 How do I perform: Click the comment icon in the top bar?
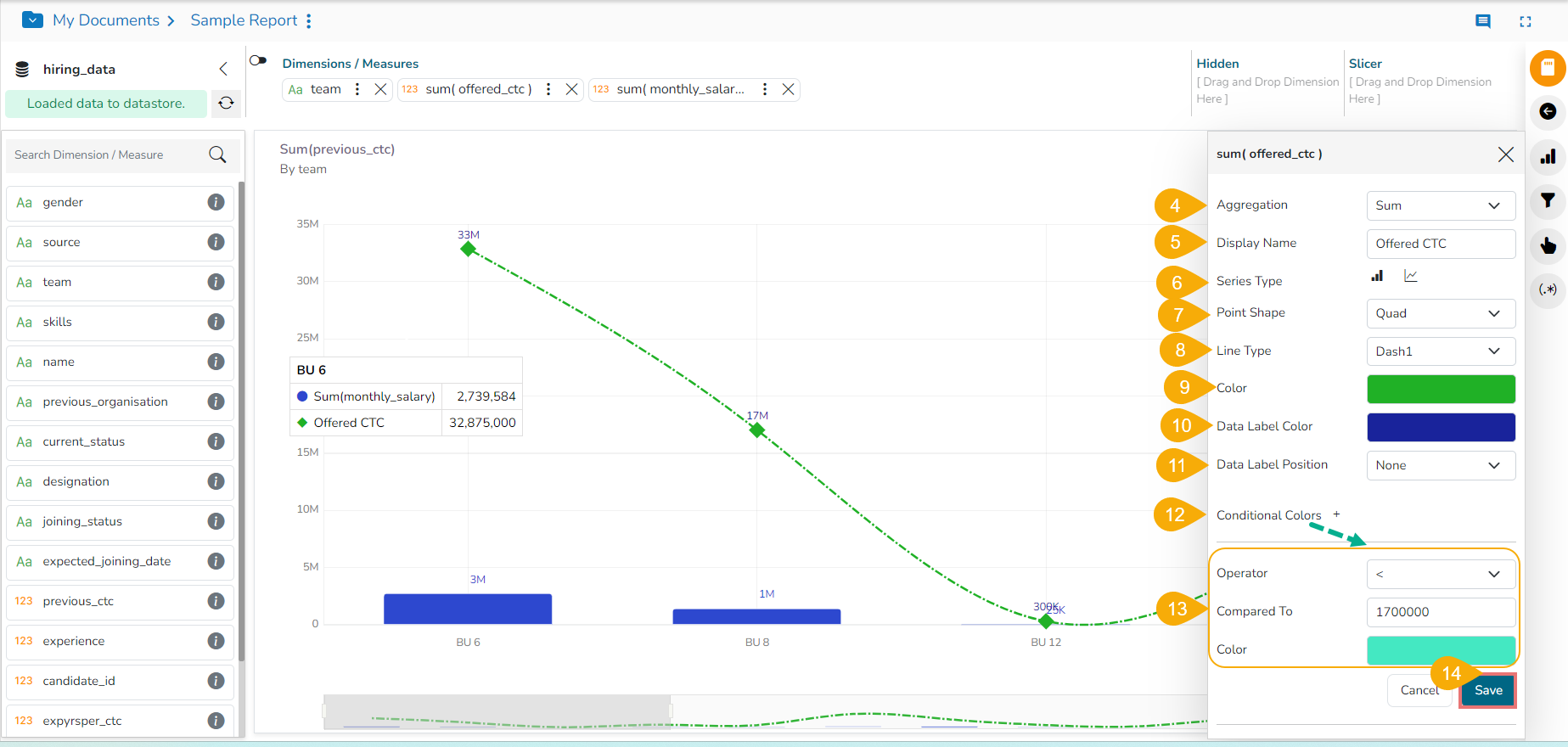(1482, 21)
